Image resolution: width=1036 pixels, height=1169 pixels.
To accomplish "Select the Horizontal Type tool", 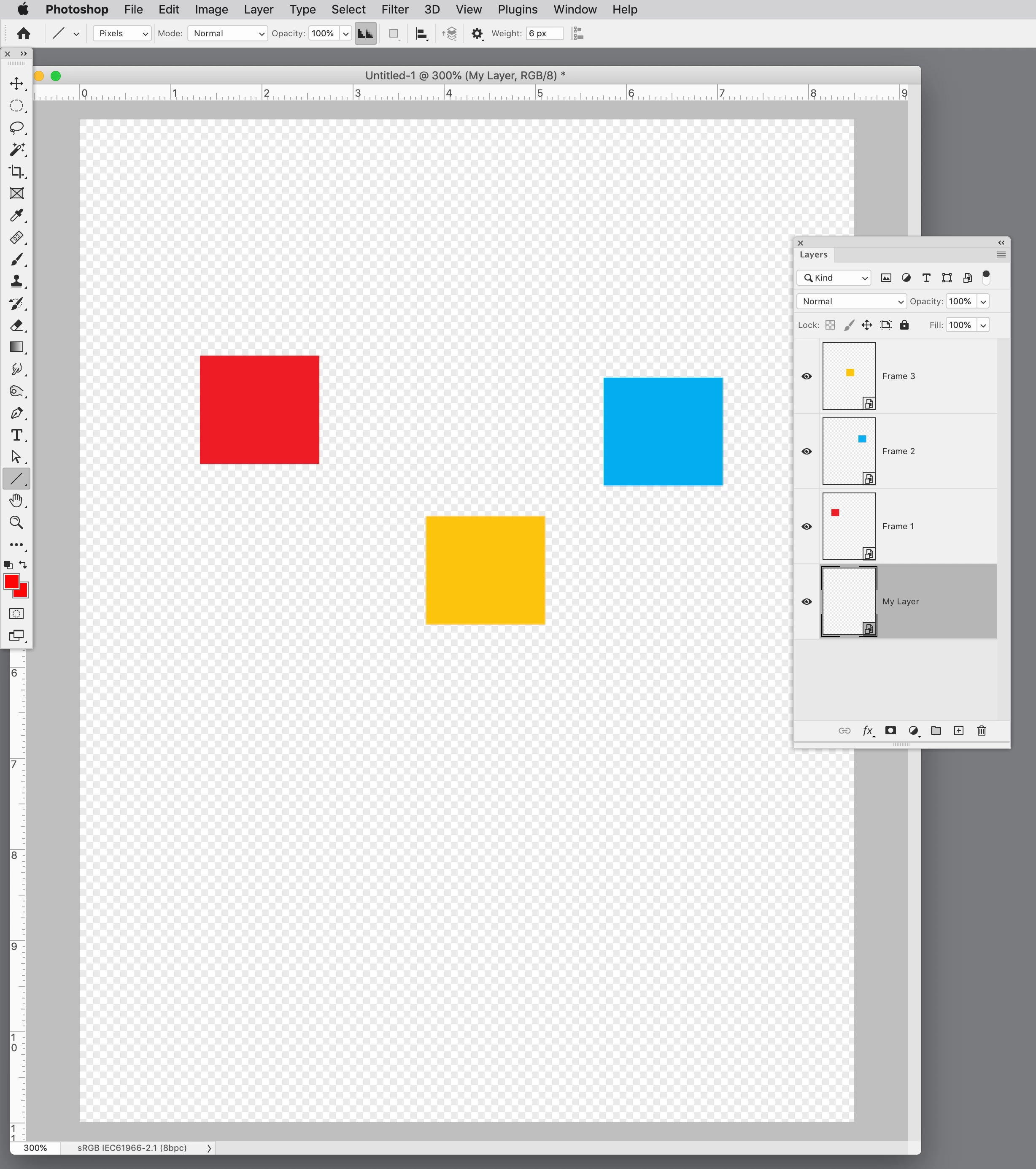I will click(16, 435).
